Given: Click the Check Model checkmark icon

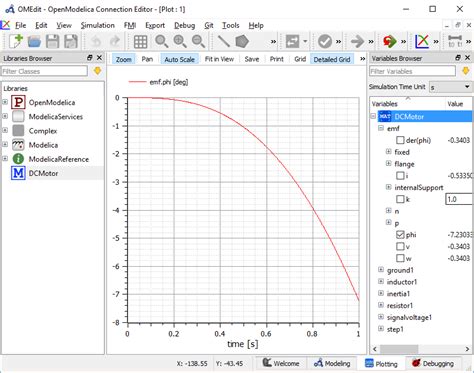Looking at the screenshot, I should [x=325, y=42].
